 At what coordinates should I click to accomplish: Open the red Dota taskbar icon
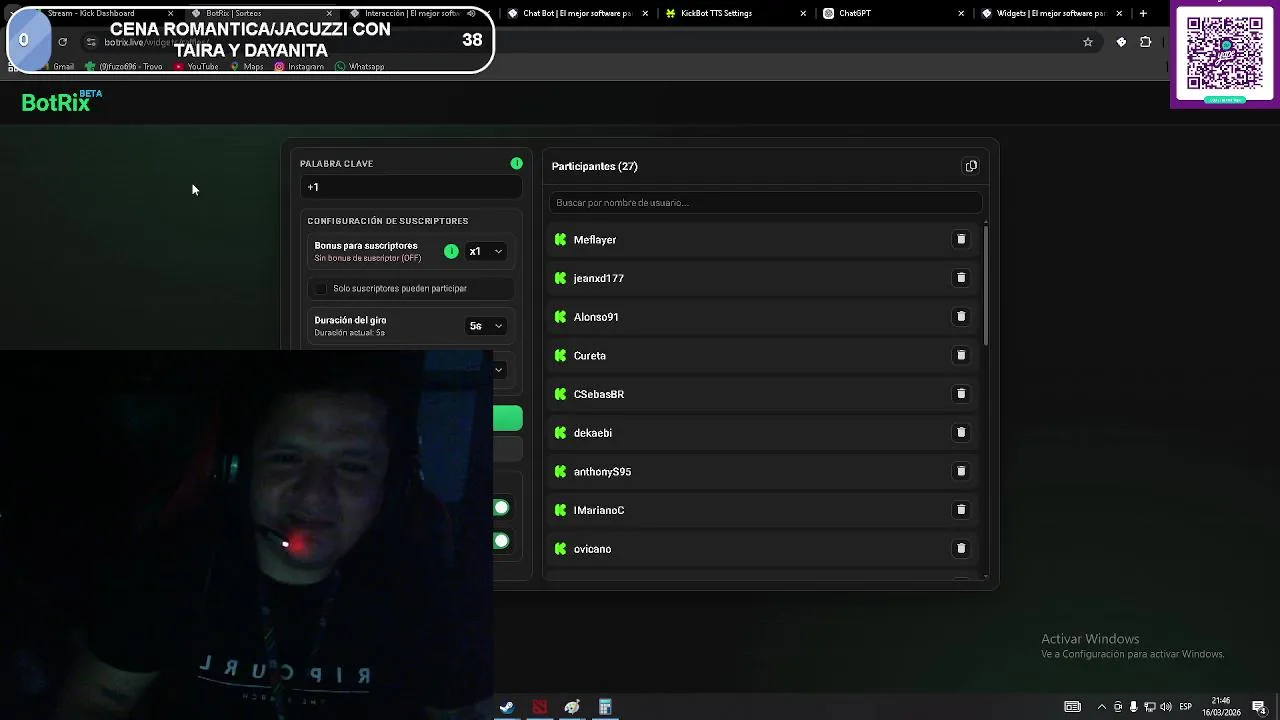[x=540, y=707]
